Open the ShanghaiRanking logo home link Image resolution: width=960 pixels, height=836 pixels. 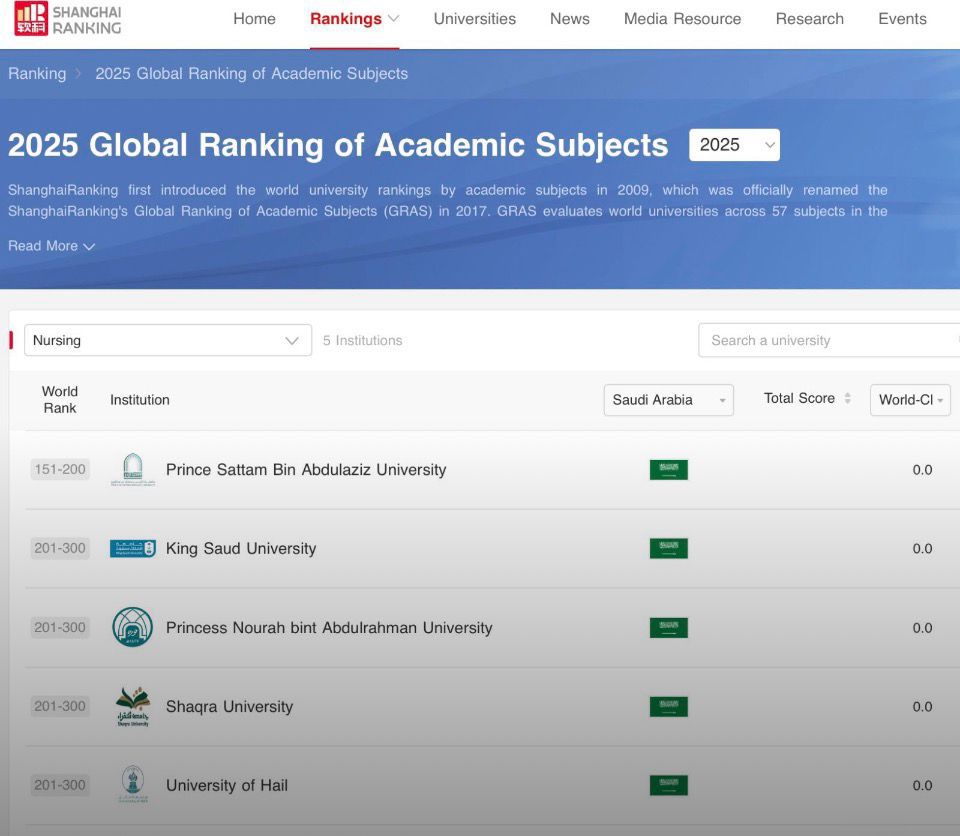[x=67, y=19]
